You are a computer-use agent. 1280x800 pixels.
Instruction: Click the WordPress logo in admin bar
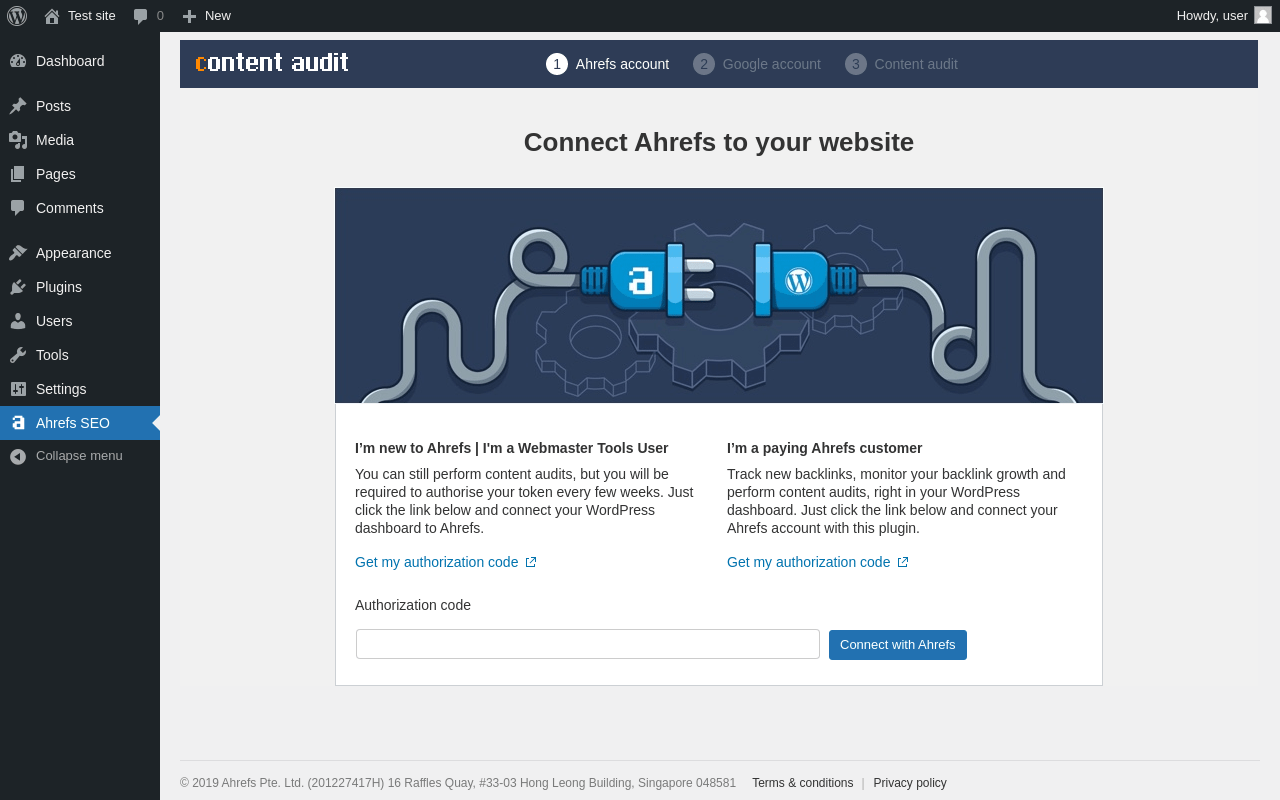point(17,16)
